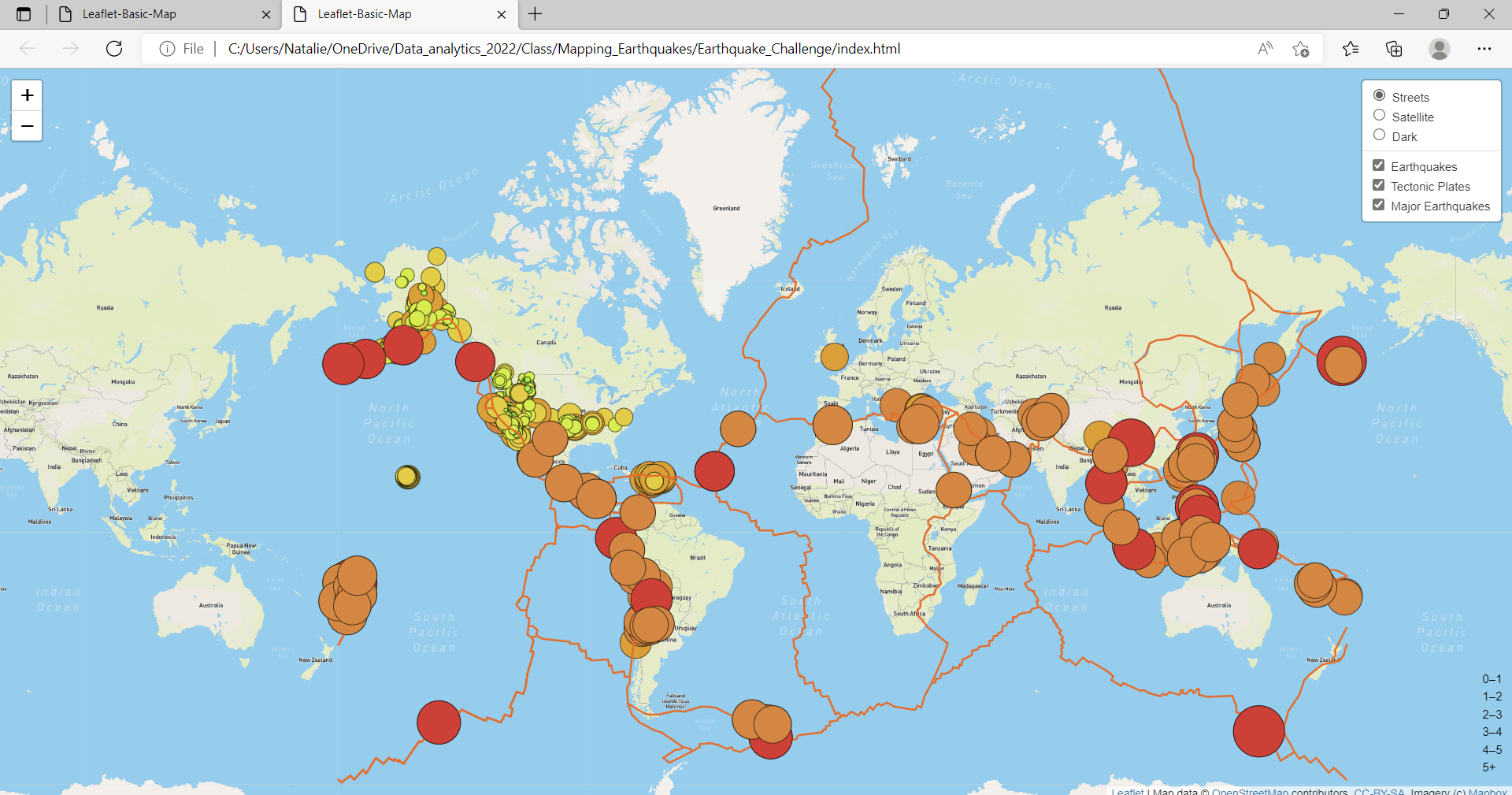The height and width of the screenshot is (795, 1512).
Task: Open the page info panel in address bar
Action: (x=166, y=48)
